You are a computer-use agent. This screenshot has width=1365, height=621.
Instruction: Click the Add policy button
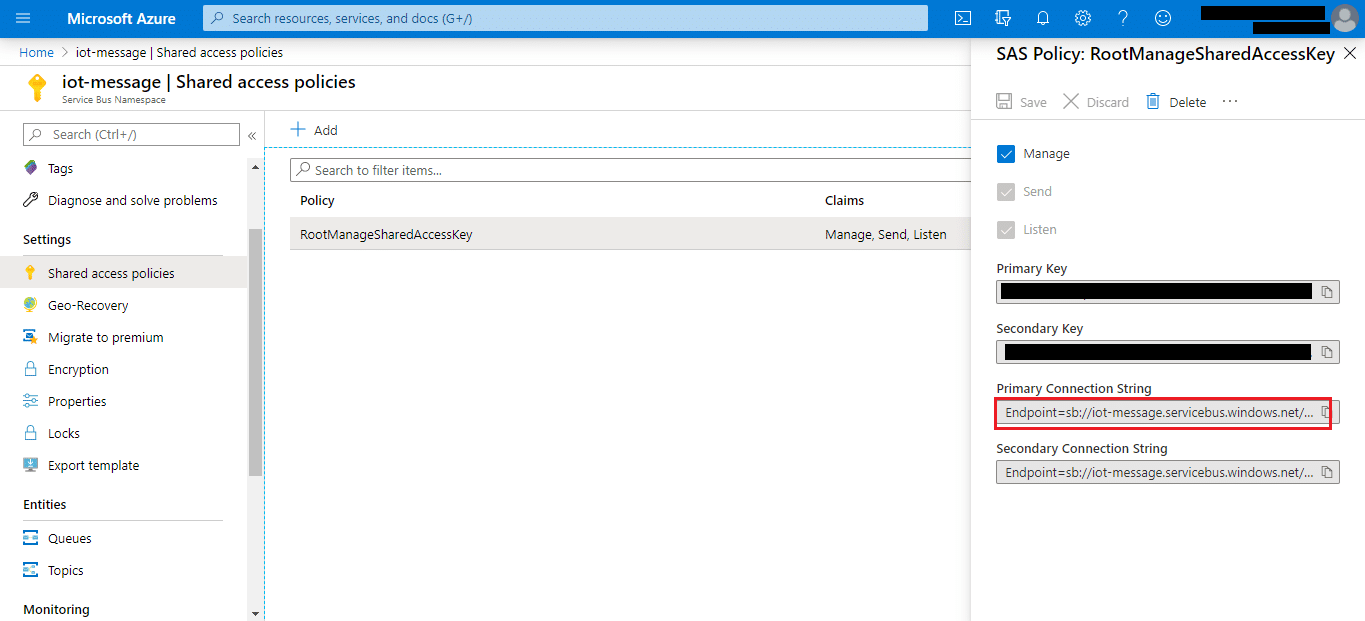tap(314, 130)
